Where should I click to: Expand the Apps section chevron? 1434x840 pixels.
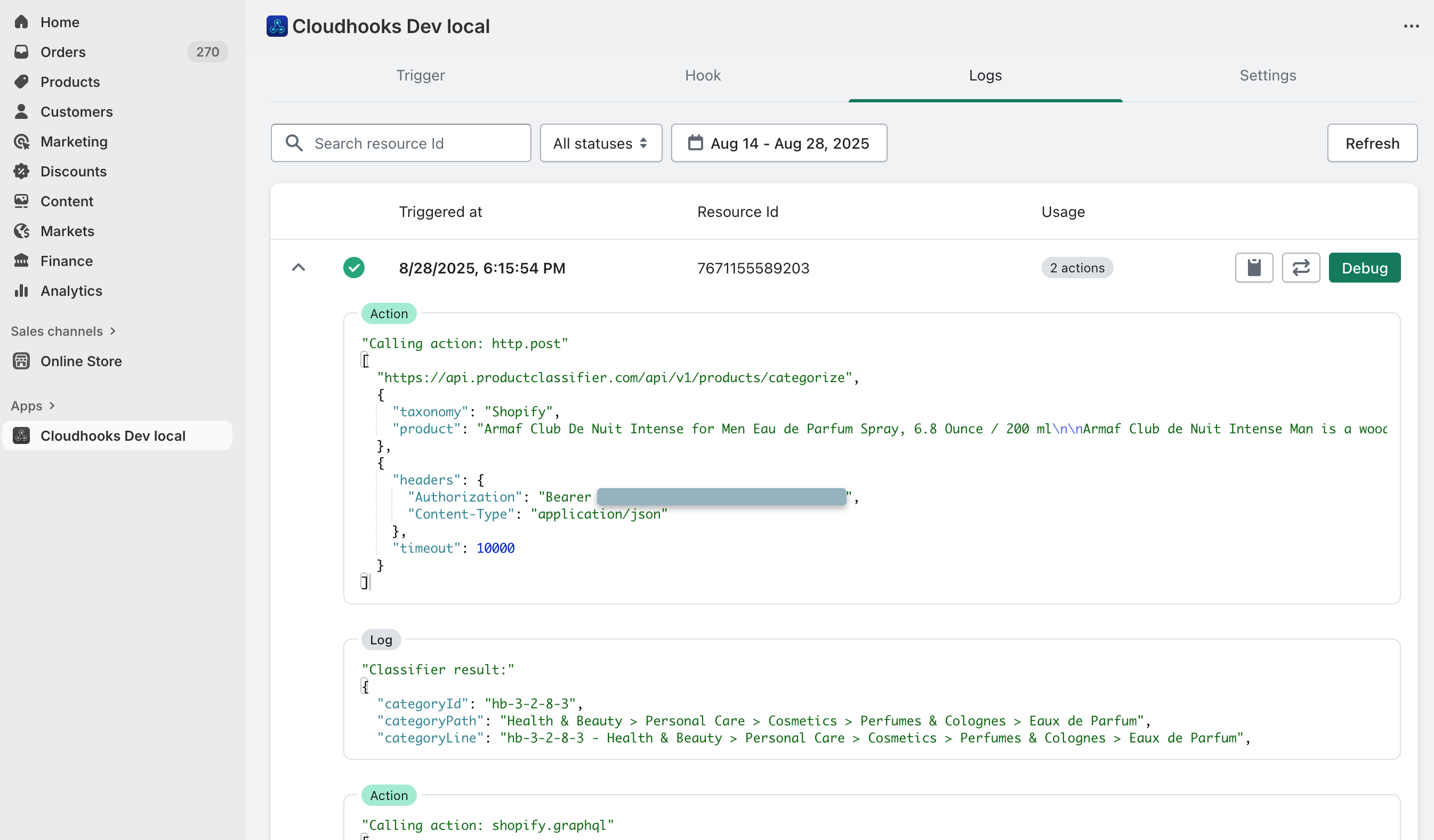(x=52, y=406)
